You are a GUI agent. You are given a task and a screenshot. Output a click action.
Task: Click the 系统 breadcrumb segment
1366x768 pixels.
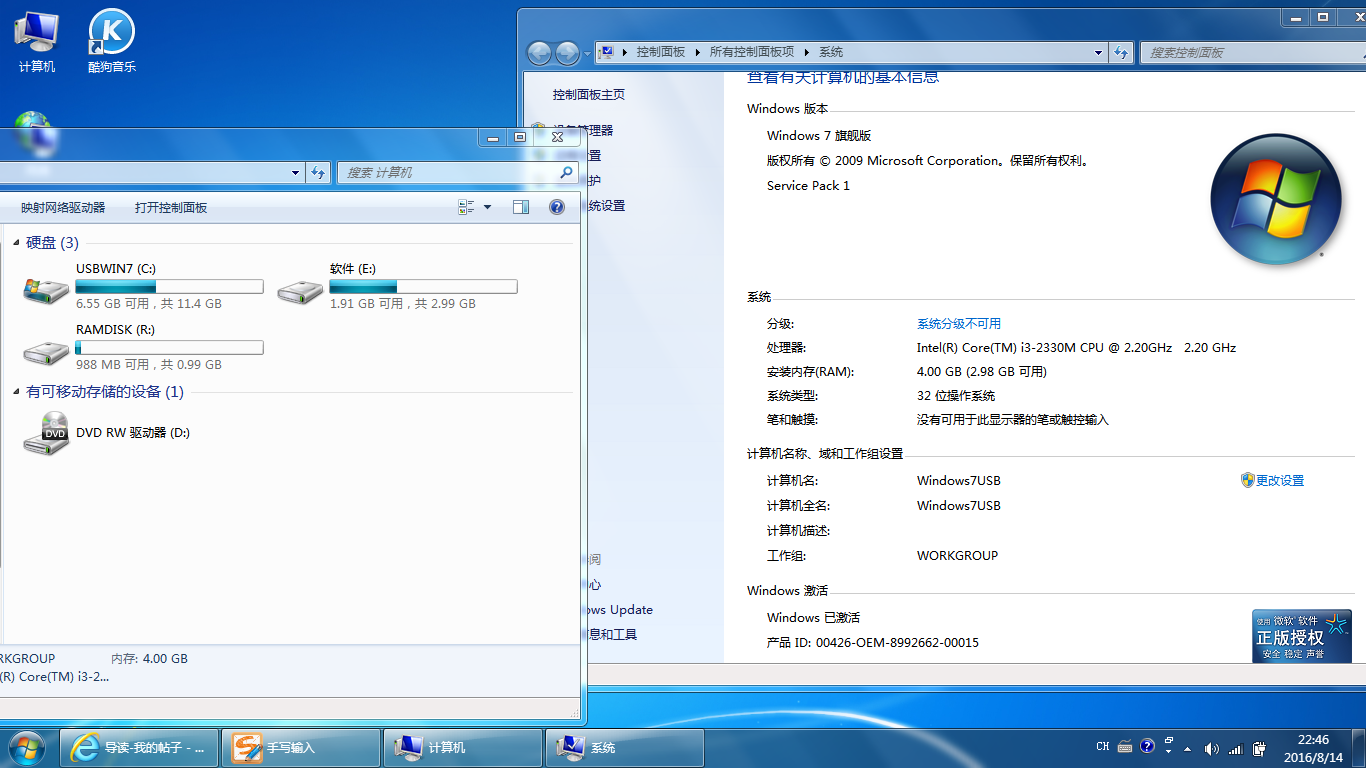831,52
